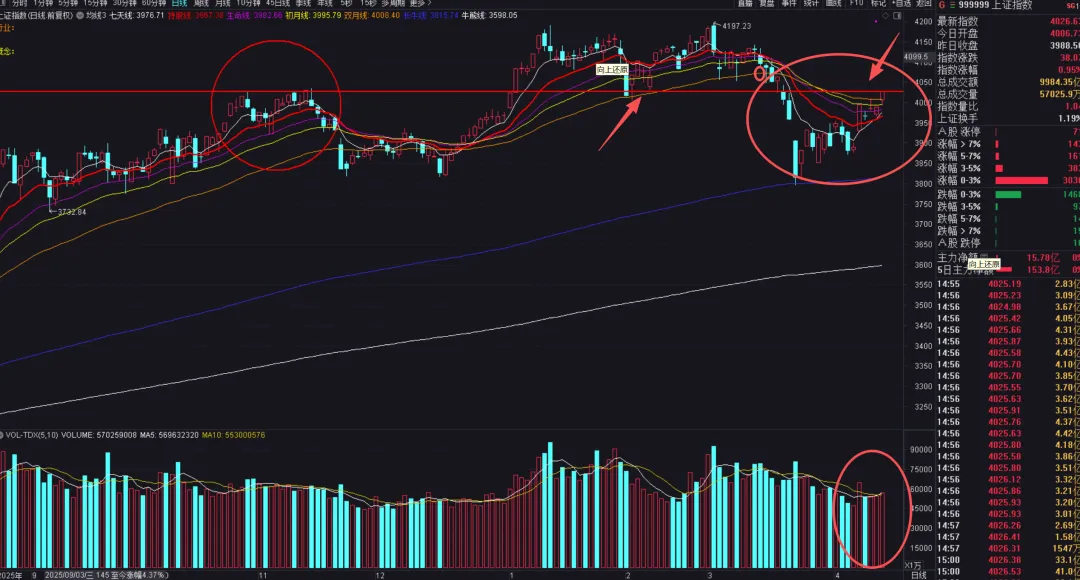Click the 跌幅 0-3% distribution row
Screen dimensions: 1080x580
[1008, 194]
